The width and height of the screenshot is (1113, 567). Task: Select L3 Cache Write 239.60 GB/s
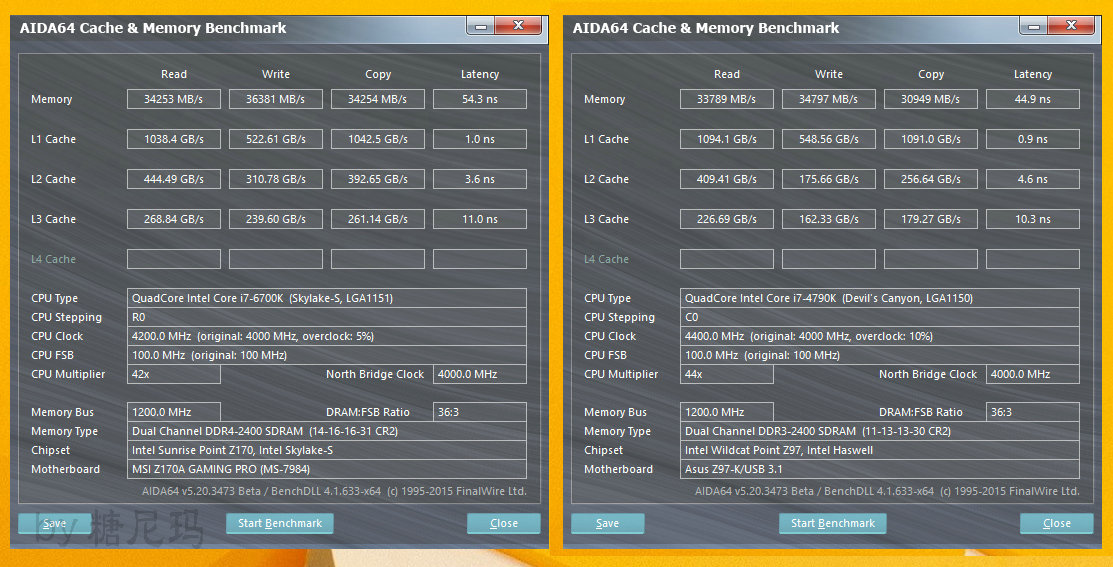tap(276, 219)
